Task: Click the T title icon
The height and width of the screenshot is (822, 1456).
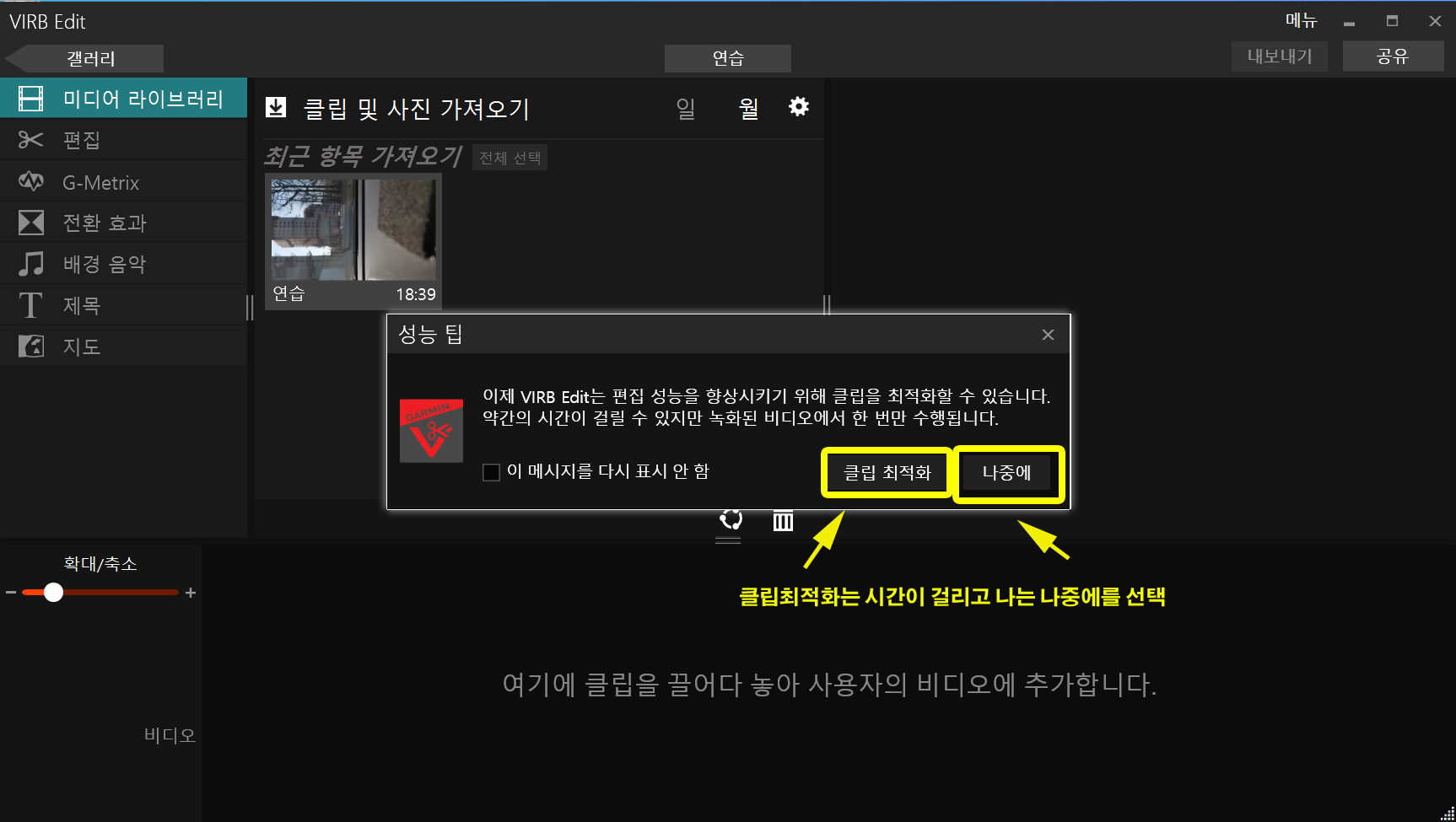Action: point(31,305)
